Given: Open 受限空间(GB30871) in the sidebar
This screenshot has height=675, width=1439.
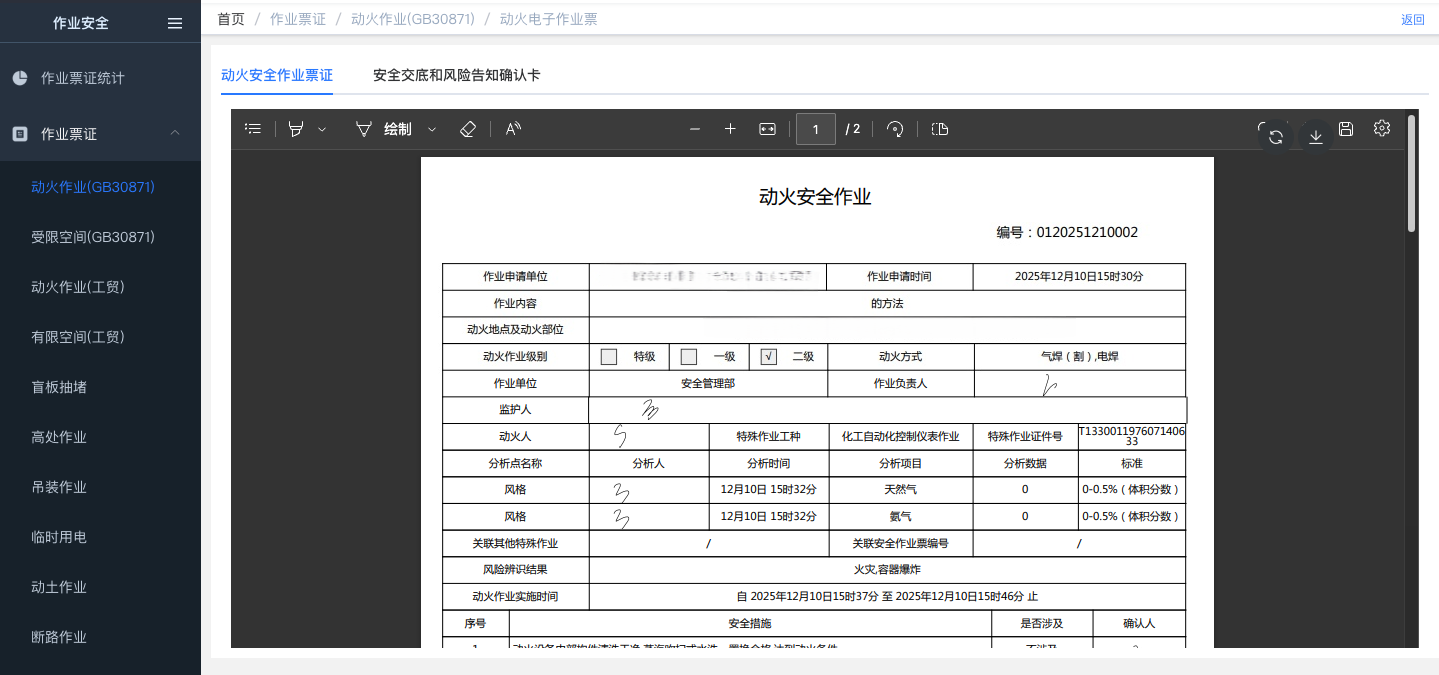Looking at the screenshot, I should tap(93, 237).
